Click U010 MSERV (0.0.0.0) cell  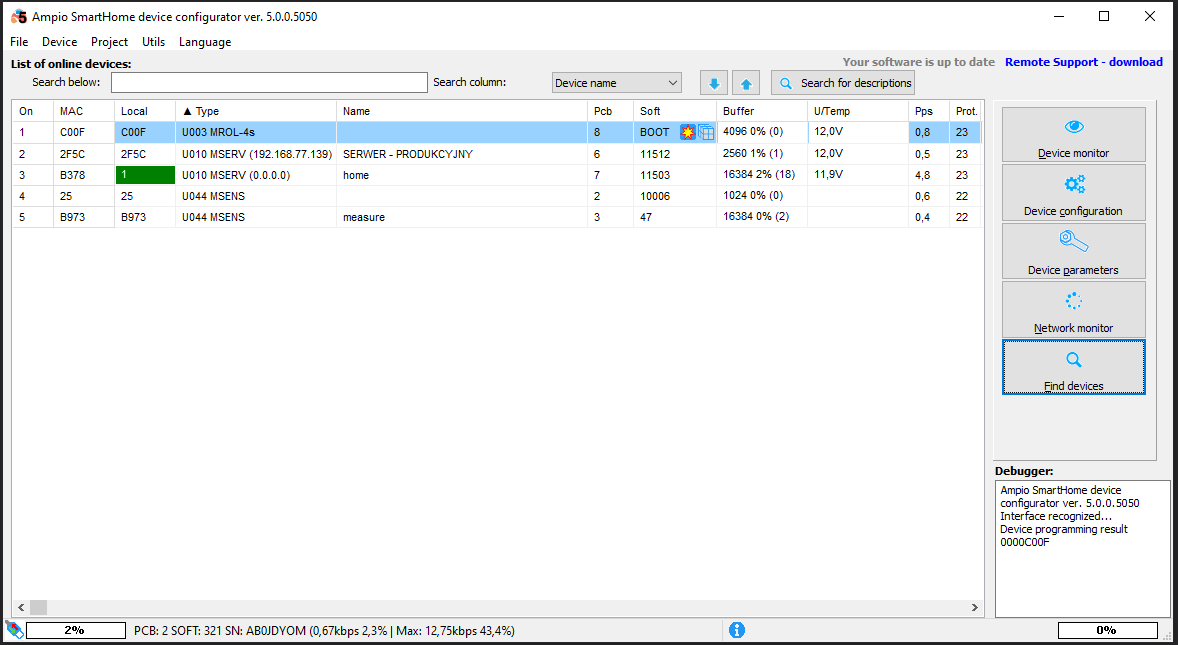256,175
